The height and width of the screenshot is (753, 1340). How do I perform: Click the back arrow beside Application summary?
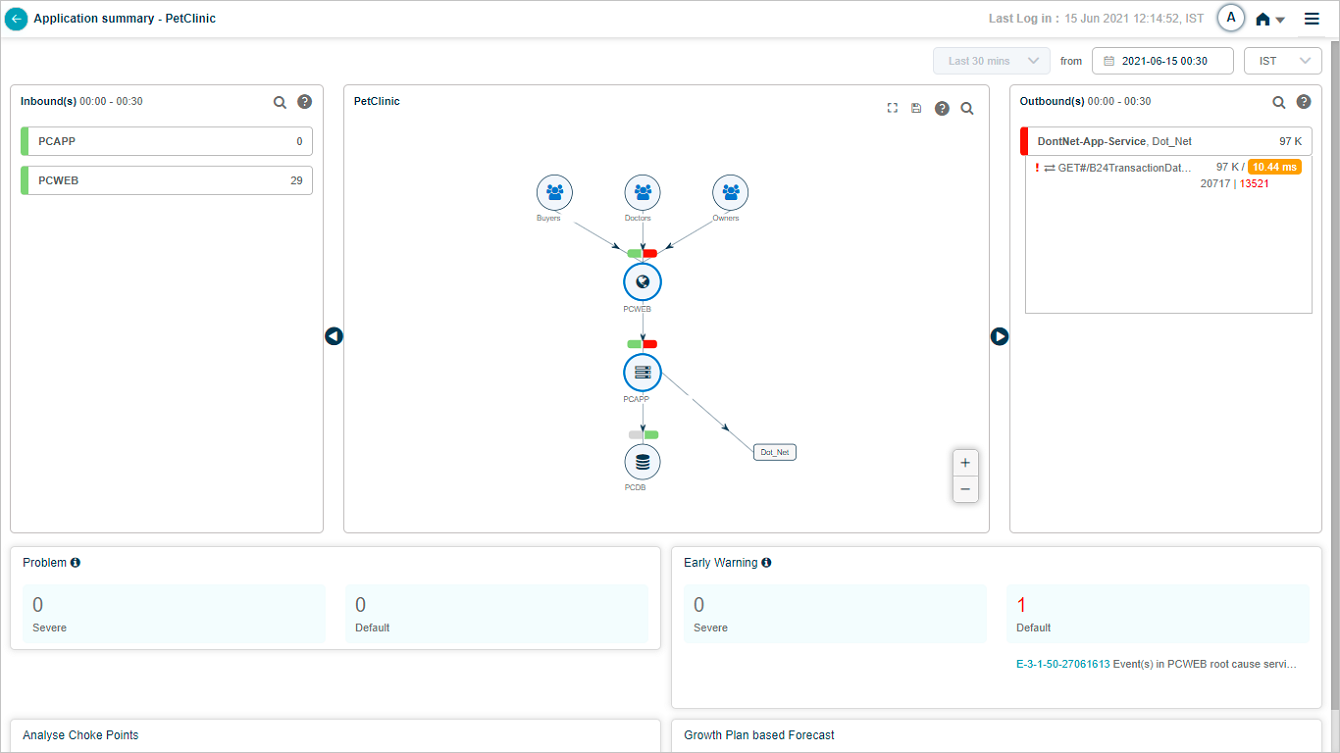coord(16,19)
